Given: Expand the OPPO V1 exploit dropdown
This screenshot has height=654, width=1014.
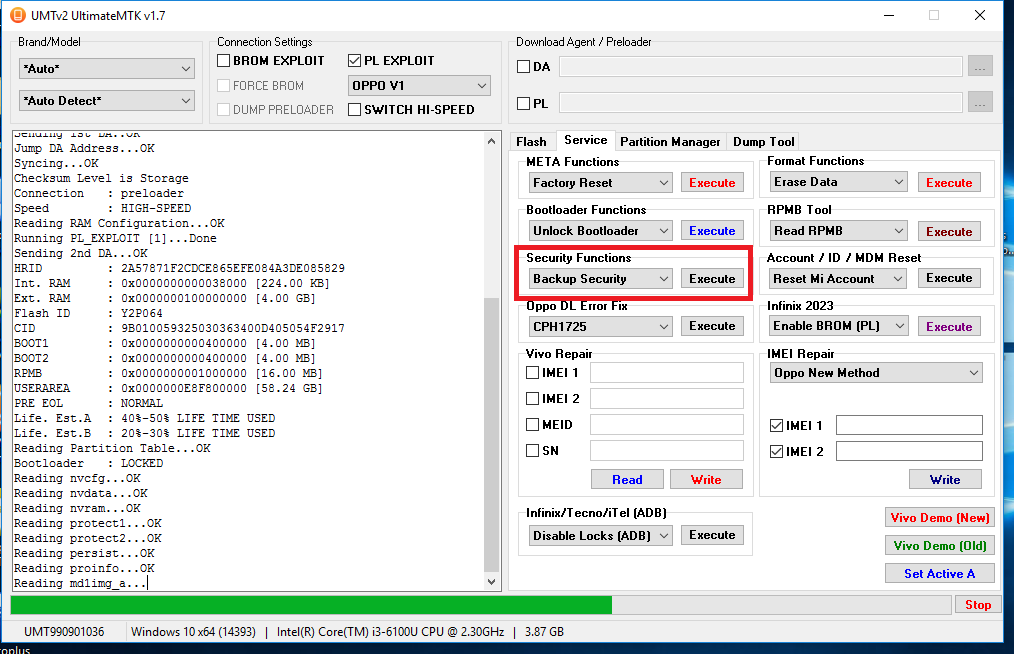Looking at the screenshot, I should 419,86.
